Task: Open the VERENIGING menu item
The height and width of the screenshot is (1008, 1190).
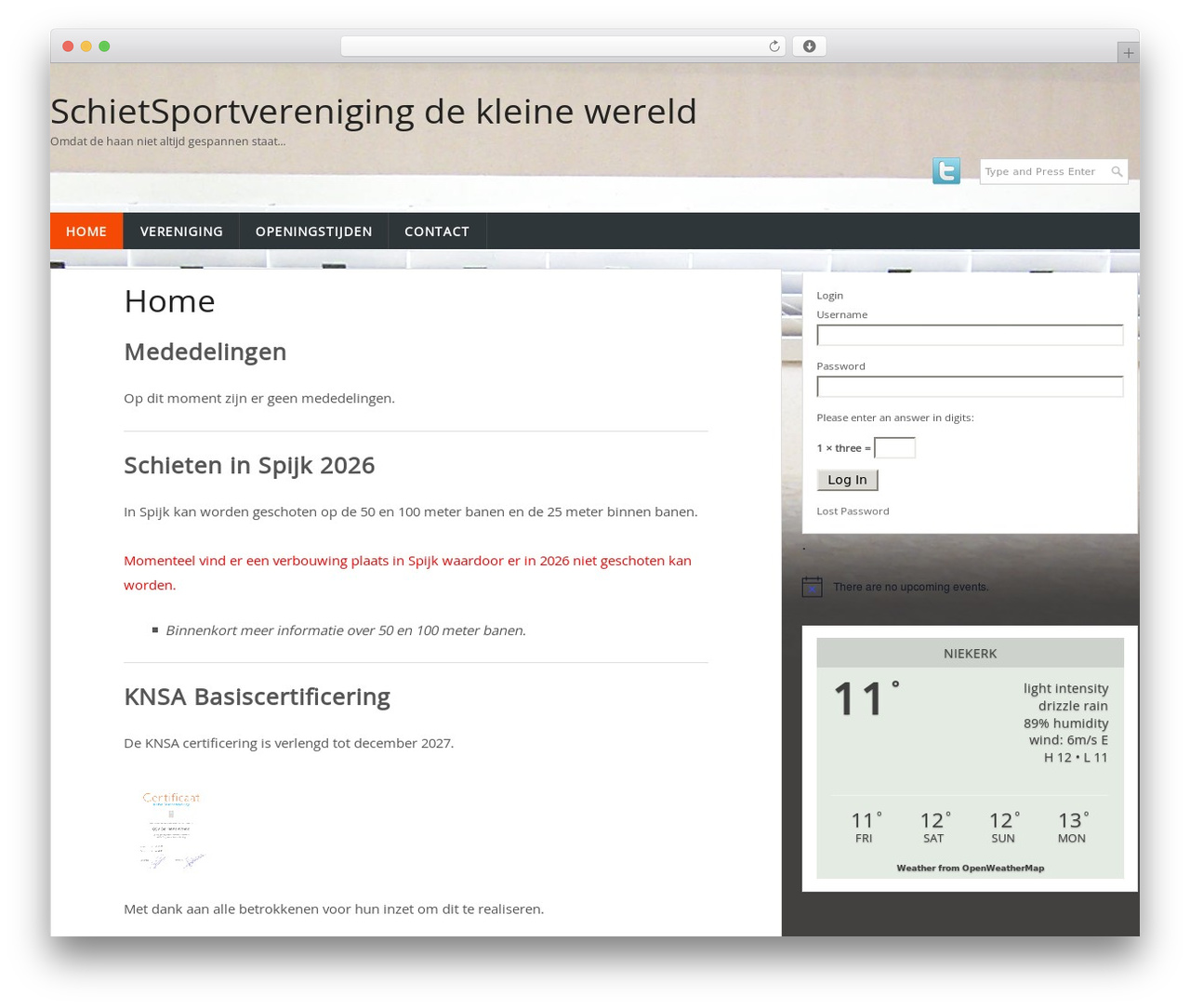Action: click(181, 232)
